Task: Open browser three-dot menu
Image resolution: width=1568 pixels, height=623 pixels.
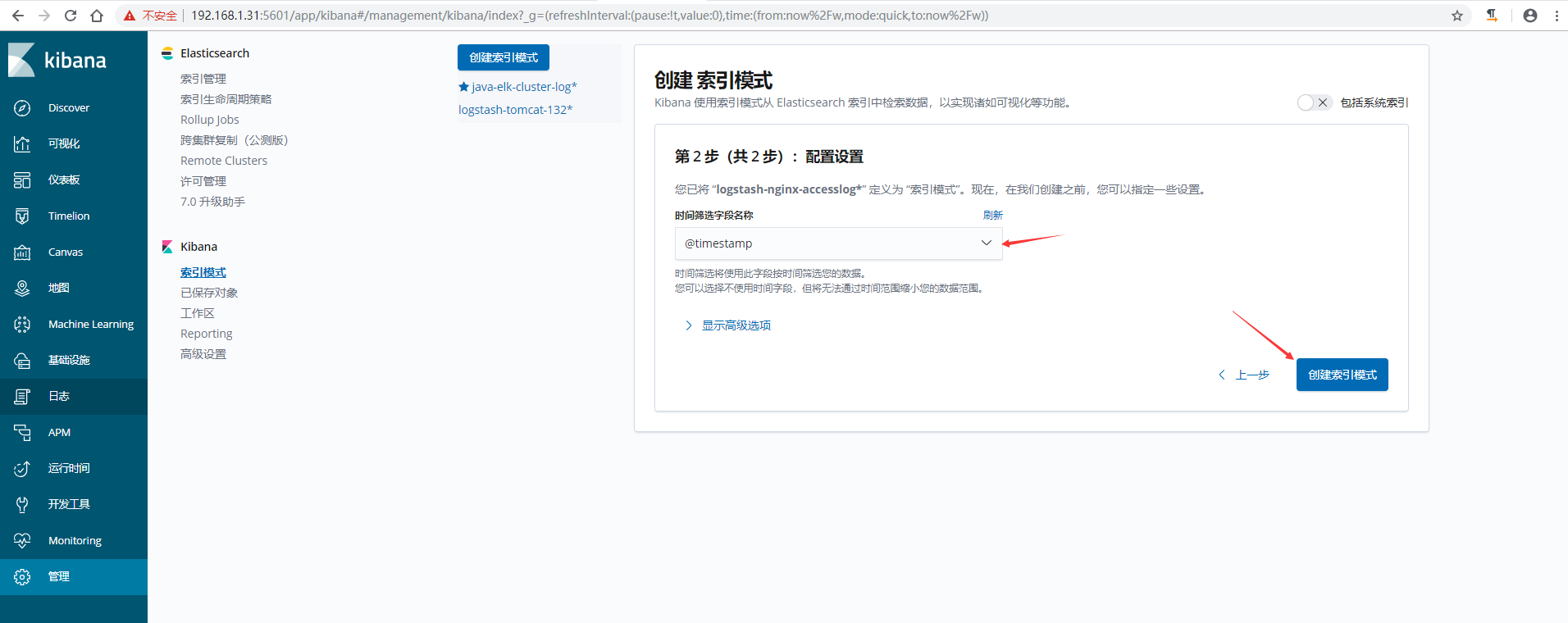Action: pyautogui.click(x=1557, y=16)
